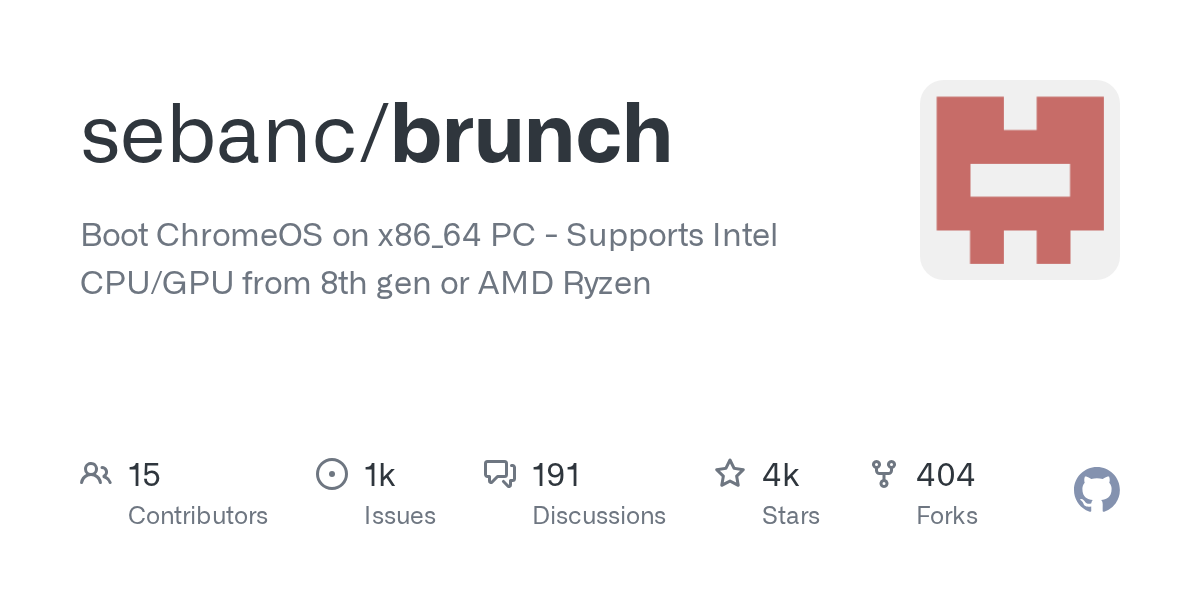Viewport: 1200px width, 600px height.
Task: Click the 'Contributors' label
Action: point(198,516)
